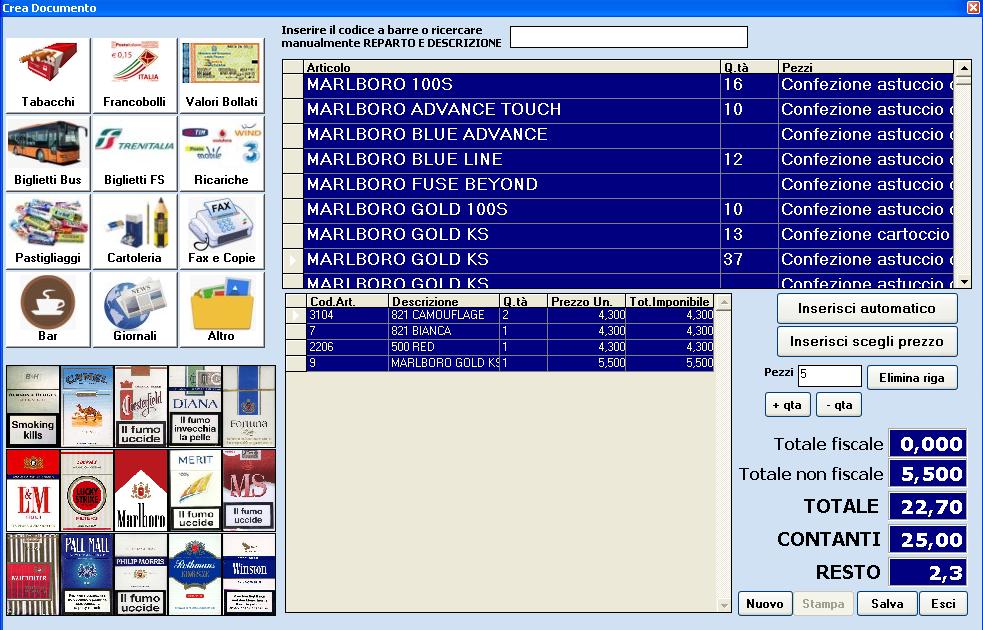The image size is (983, 630).
Task: Select the Philip Morris cigarette pack
Action: 141,574
